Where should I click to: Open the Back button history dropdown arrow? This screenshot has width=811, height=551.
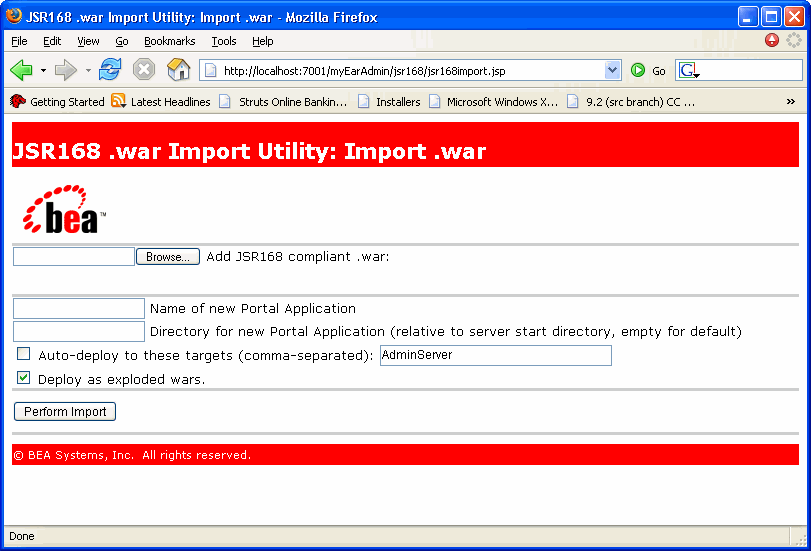pos(43,70)
